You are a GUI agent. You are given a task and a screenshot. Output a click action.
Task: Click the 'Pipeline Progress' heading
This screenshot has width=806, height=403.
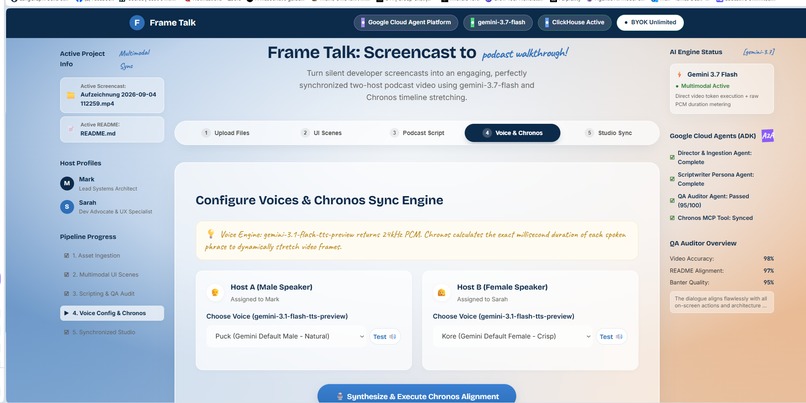[88, 237]
